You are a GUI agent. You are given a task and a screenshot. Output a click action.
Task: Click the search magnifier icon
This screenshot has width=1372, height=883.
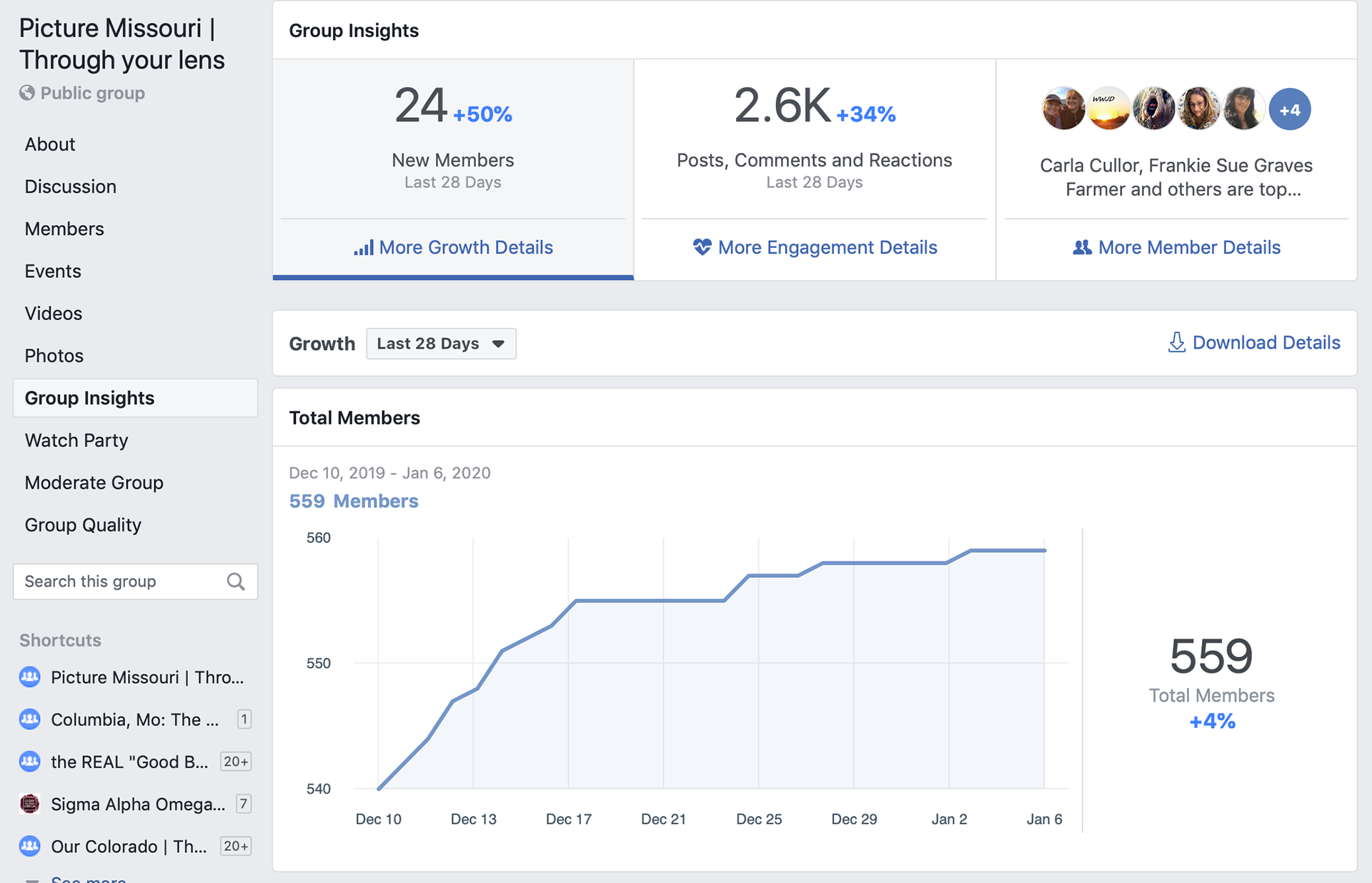[x=236, y=582]
